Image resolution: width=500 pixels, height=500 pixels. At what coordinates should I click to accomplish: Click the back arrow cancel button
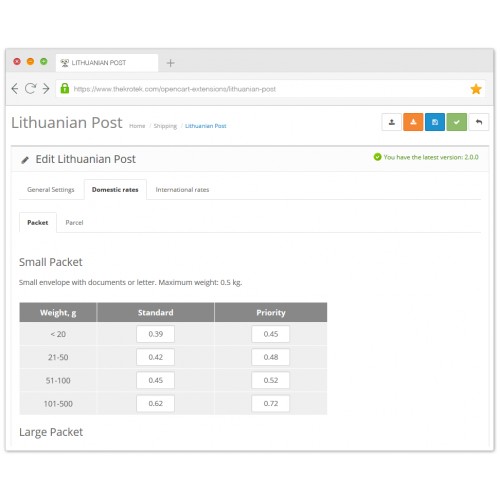(x=479, y=122)
